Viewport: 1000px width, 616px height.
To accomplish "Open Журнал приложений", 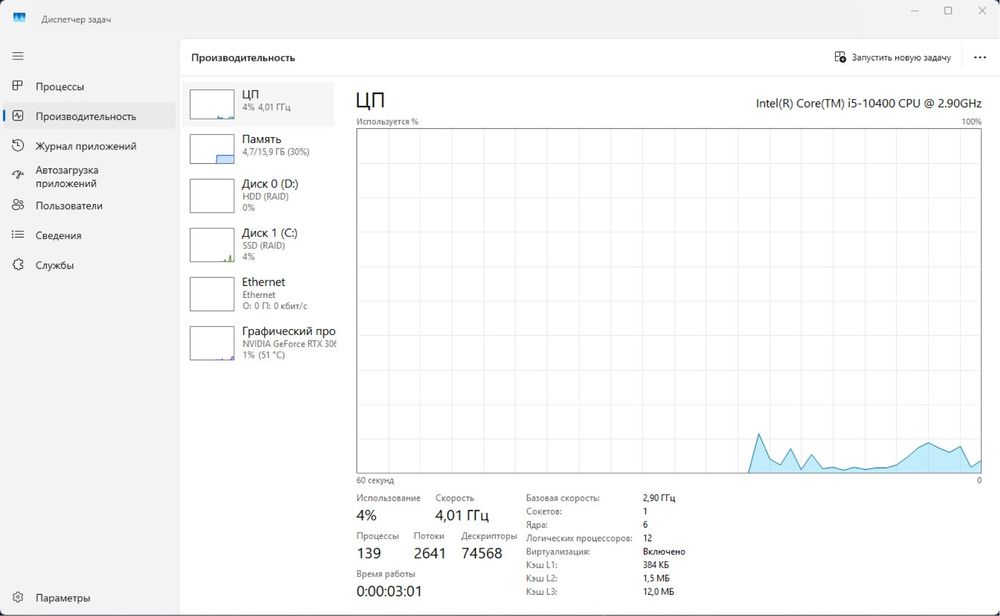I will (x=89, y=146).
